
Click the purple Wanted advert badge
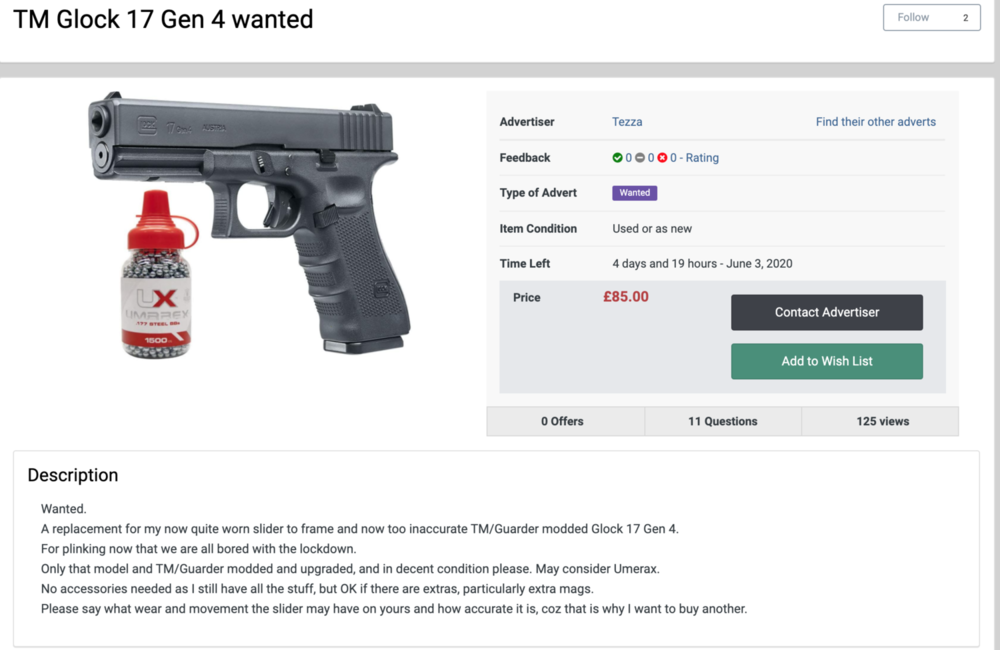[x=634, y=193]
